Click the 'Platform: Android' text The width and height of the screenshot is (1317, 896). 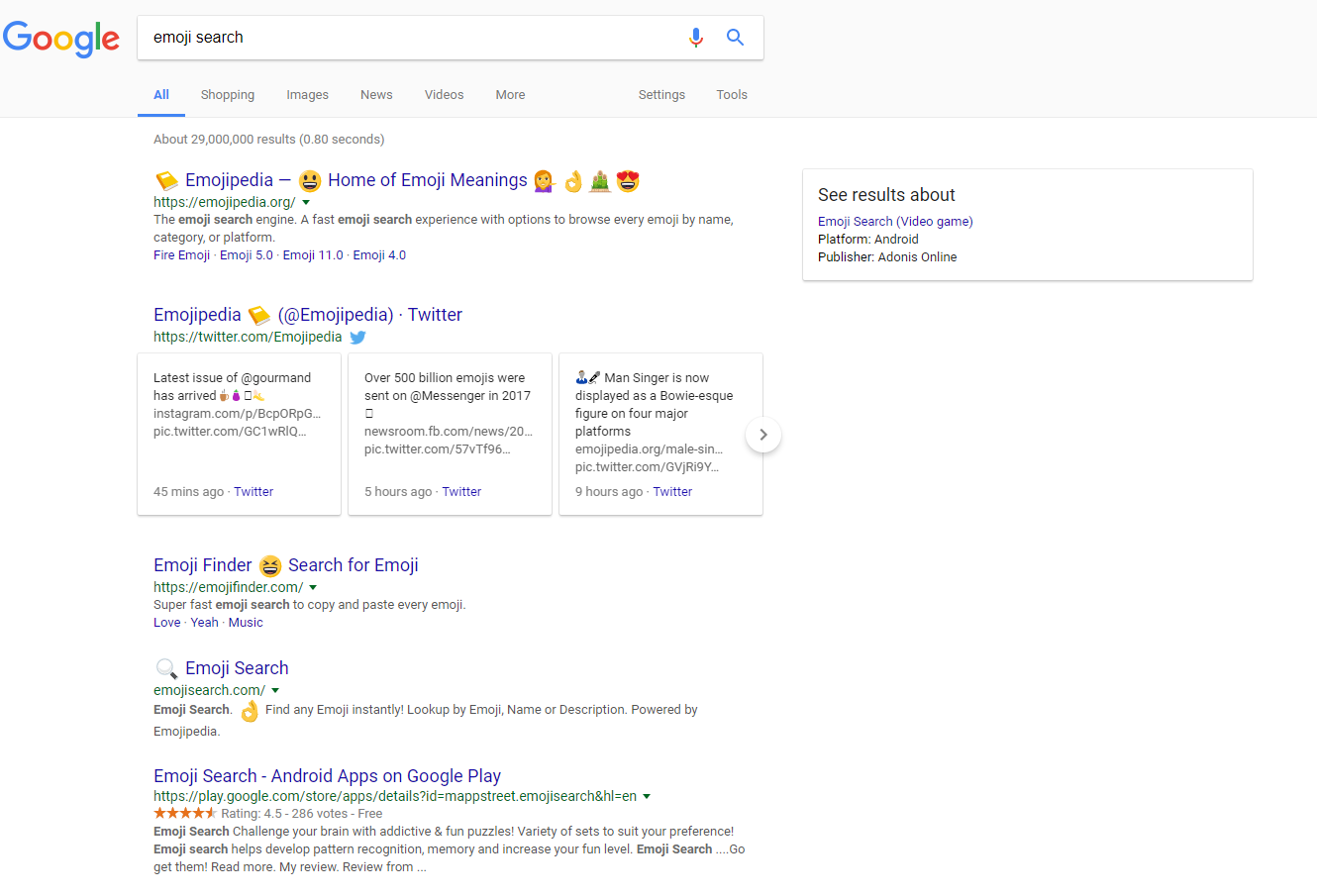click(x=868, y=240)
